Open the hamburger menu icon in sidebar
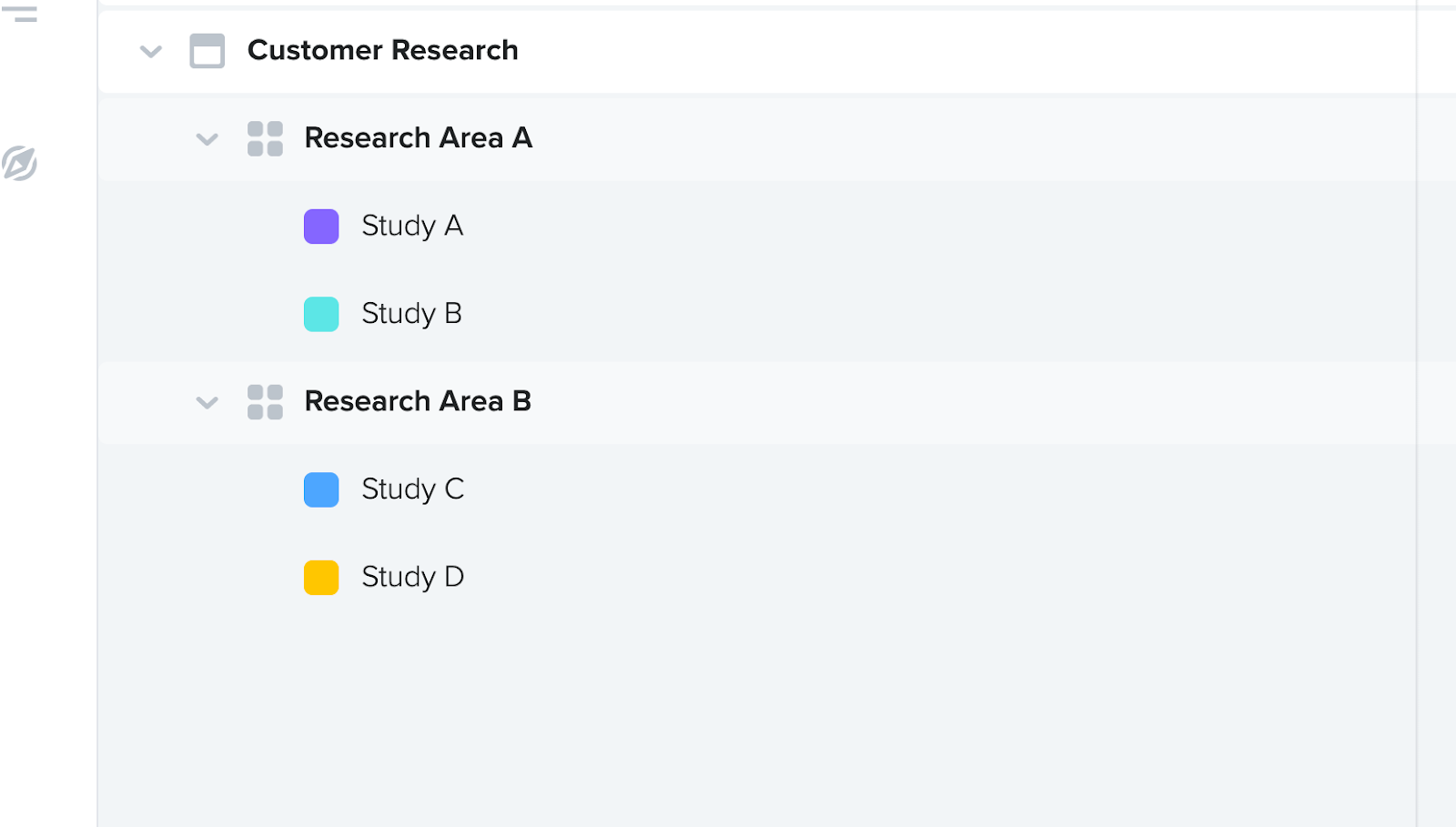The height and width of the screenshot is (827, 1456). pyautogui.click(x=20, y=14)
